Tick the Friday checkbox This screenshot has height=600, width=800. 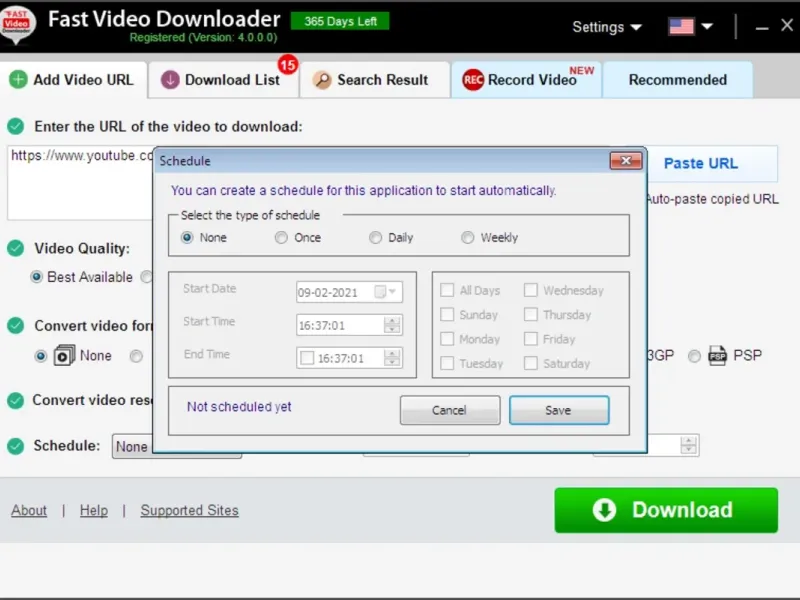531,339
